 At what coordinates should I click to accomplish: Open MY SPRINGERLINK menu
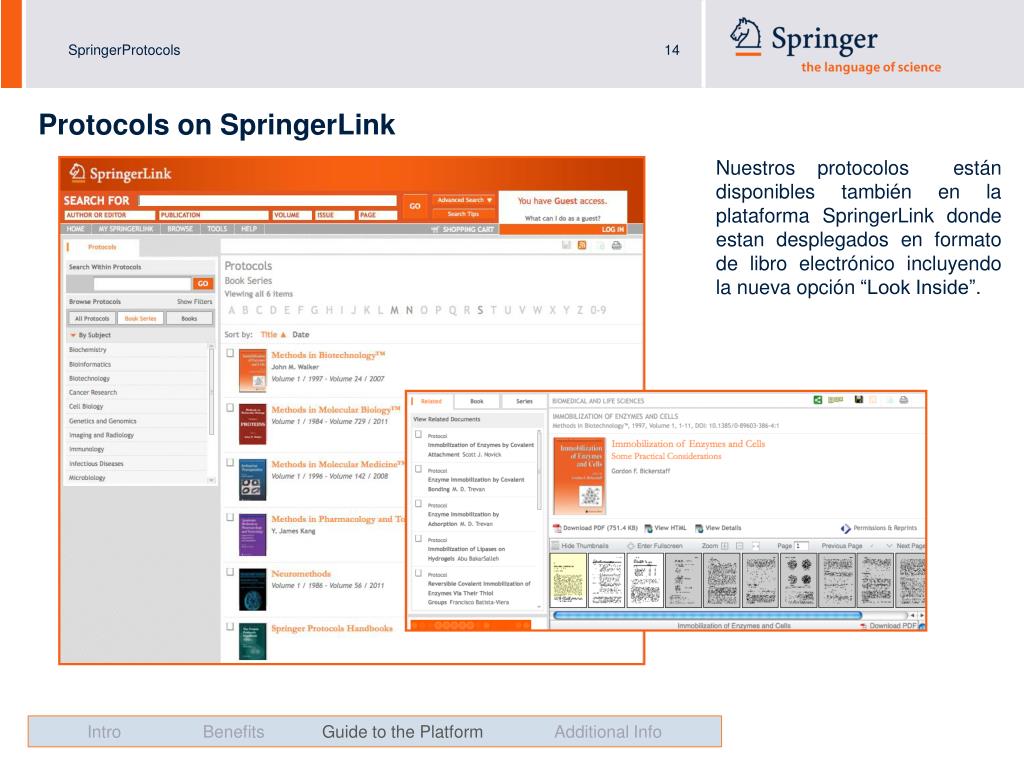126,229
